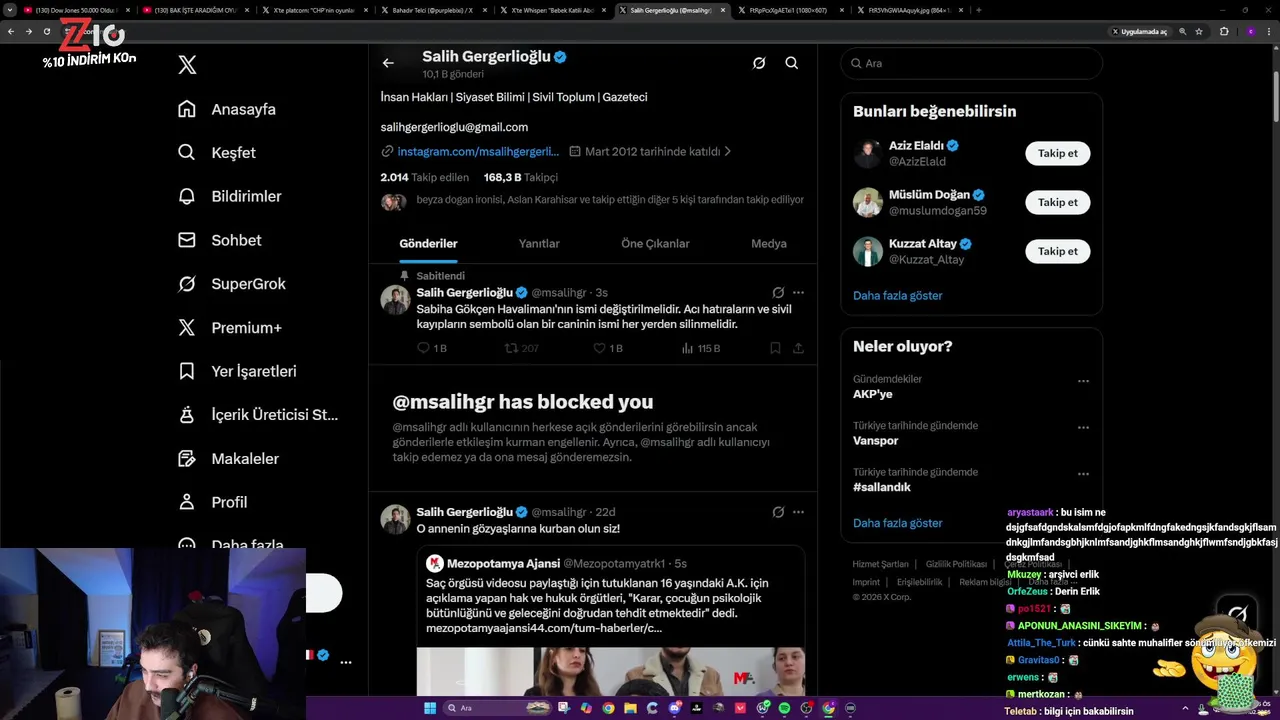Switch to Yanıtlar tab
1280x720 pixels.
[x=539, y=244]
